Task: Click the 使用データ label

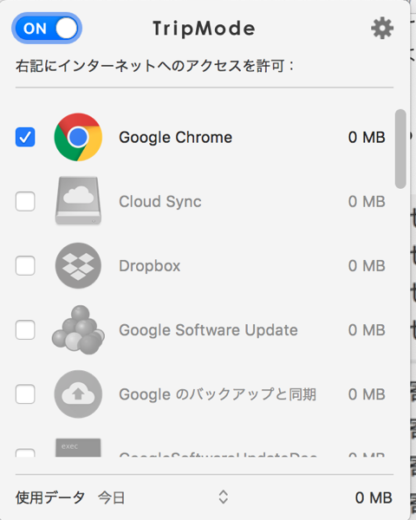Action: coord(50,498)
